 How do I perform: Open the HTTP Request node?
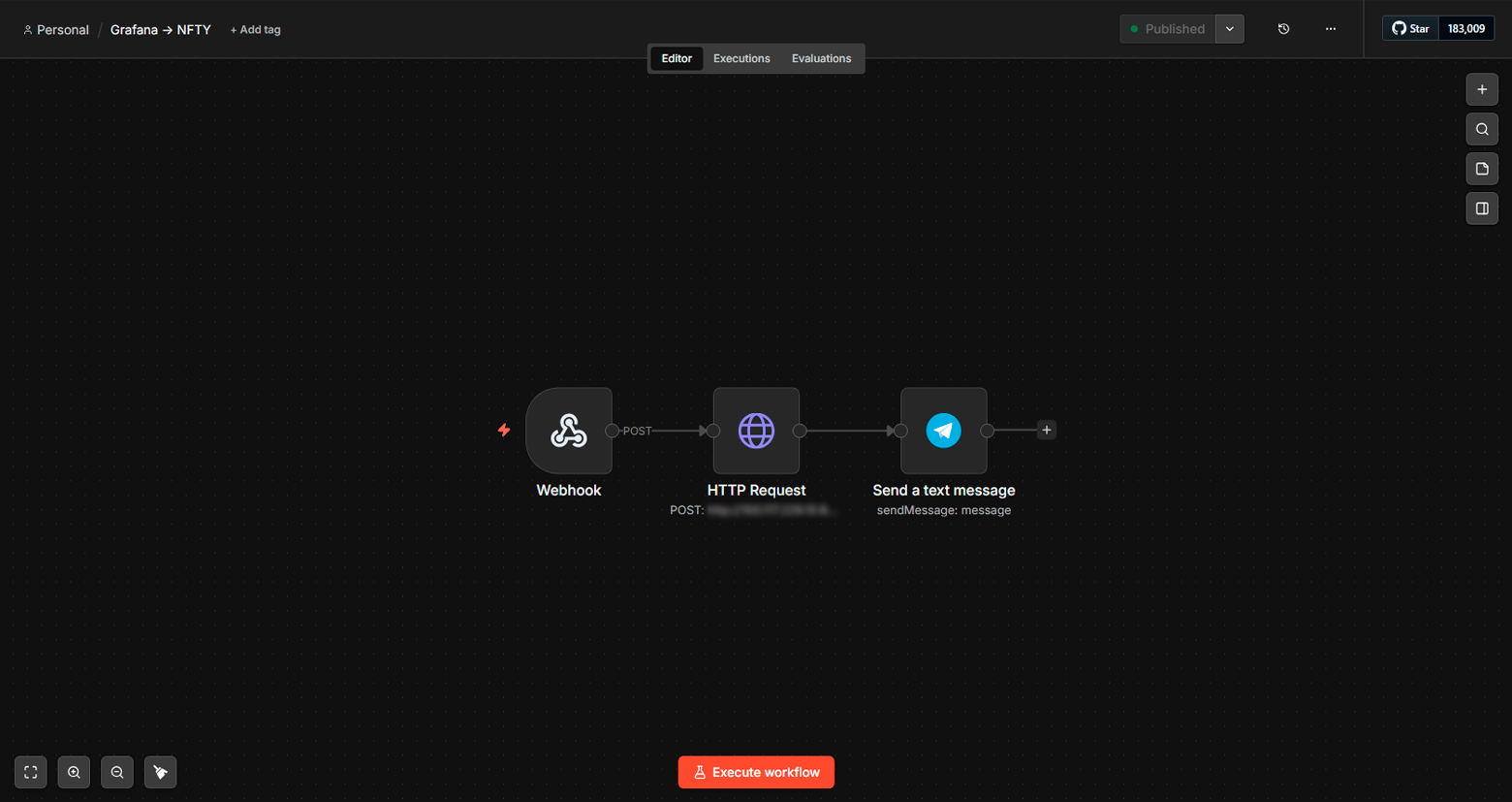coord(756,431)
